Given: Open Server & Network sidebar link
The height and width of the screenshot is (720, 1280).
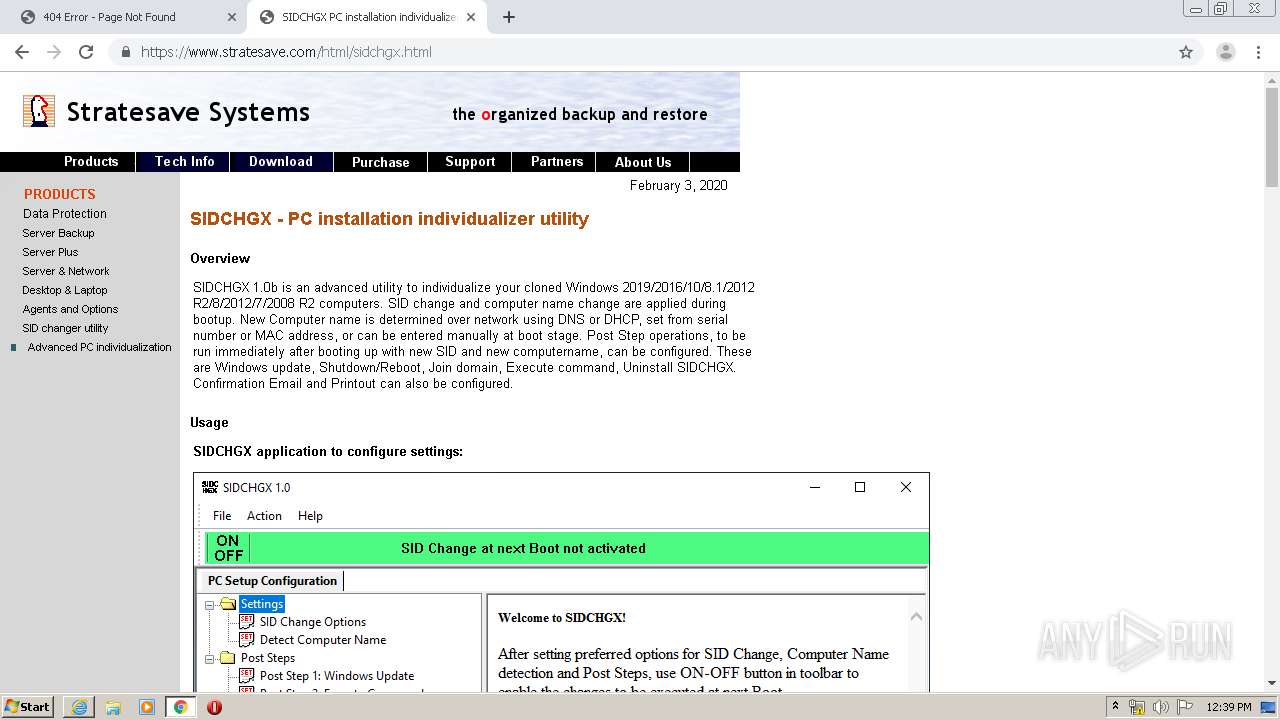Looking at the screenshot, I should [66, 271].
